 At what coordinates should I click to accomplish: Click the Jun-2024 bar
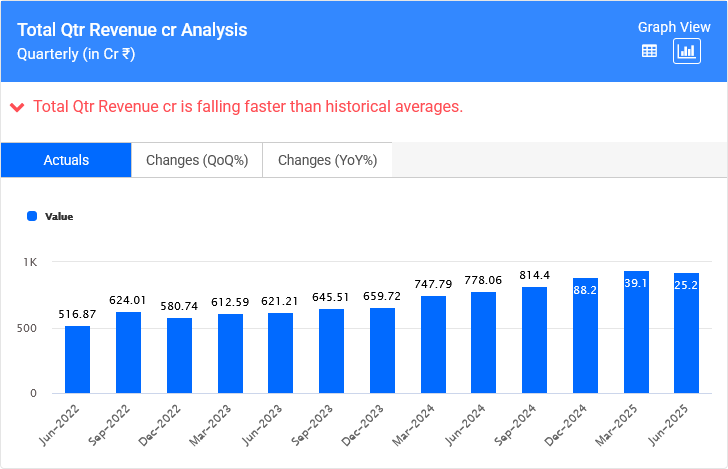click(x=484, y=342)
